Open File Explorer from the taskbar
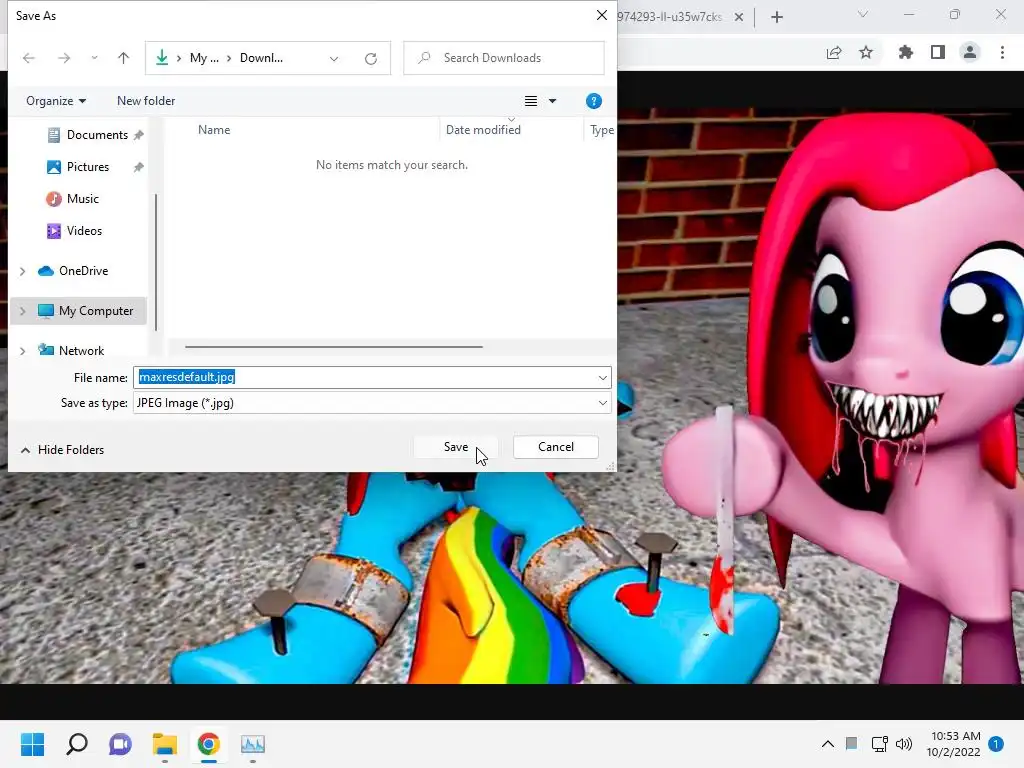Image resolution: width=1024 pixels, height=768 pixels. [165, 744]
